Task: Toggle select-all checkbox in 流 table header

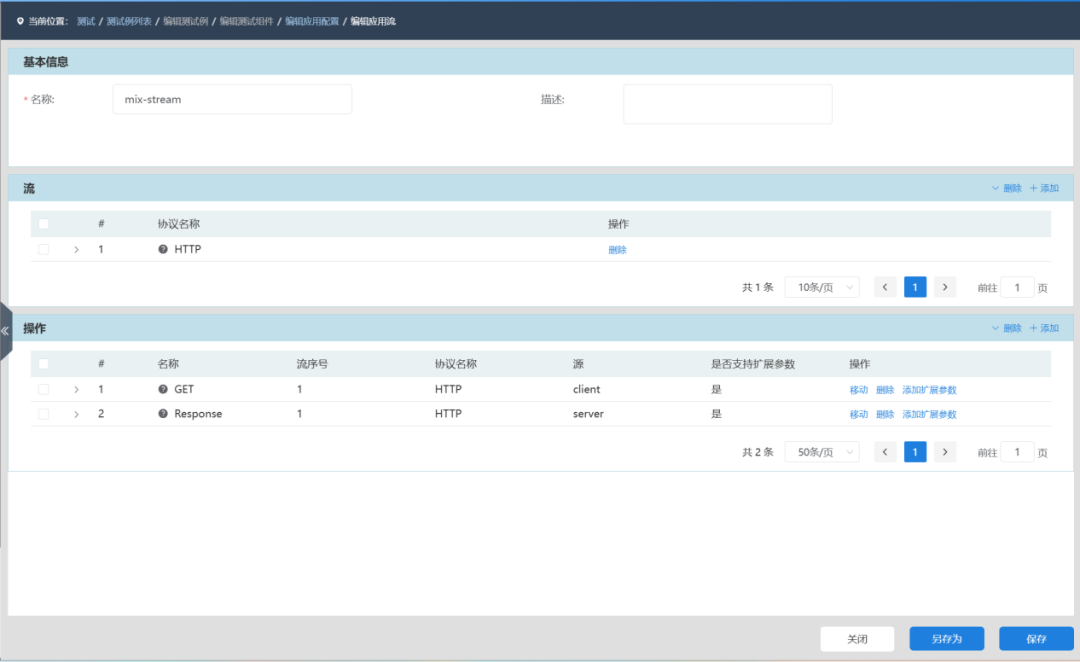Action: pyautogui.click(x=43, y=224)
